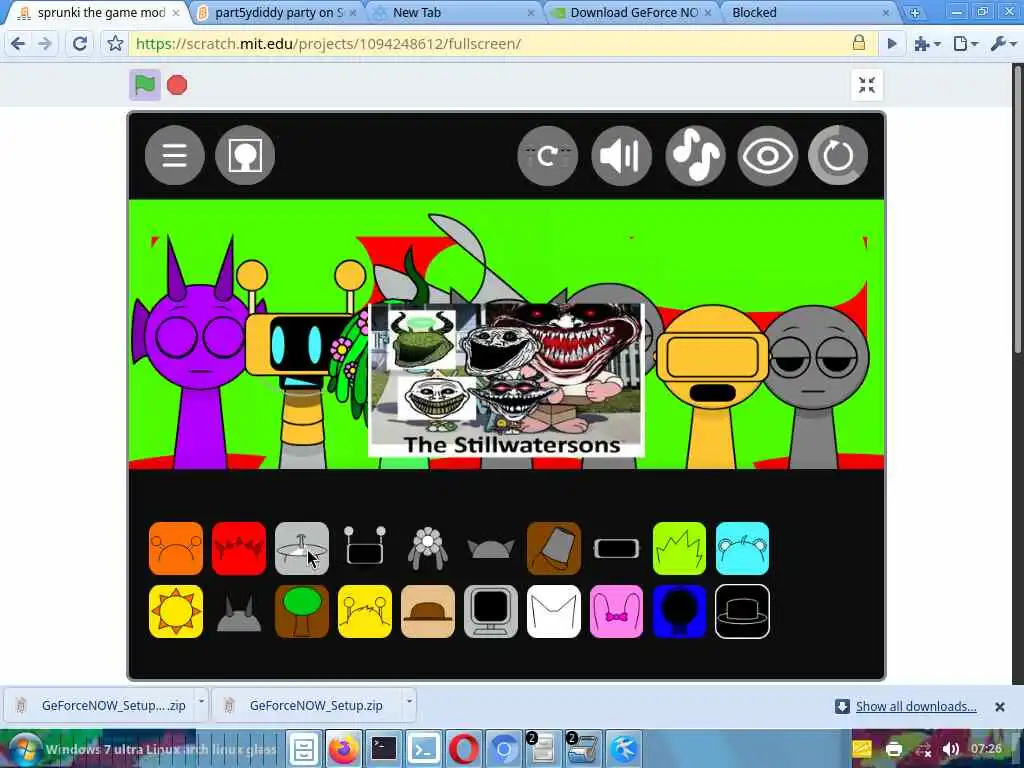The width and height of the screenshot is (1024, 768).
Task: Select the cyan bear character icon
Action: point(743,549)
